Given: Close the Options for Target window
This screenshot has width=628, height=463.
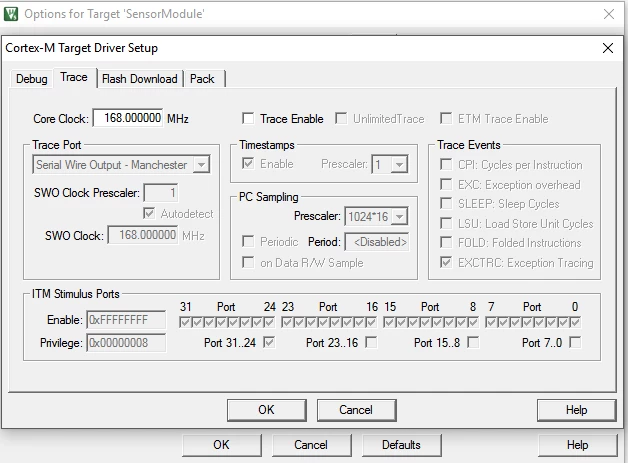Looking at the screenshot, I should tap(609, 14).
